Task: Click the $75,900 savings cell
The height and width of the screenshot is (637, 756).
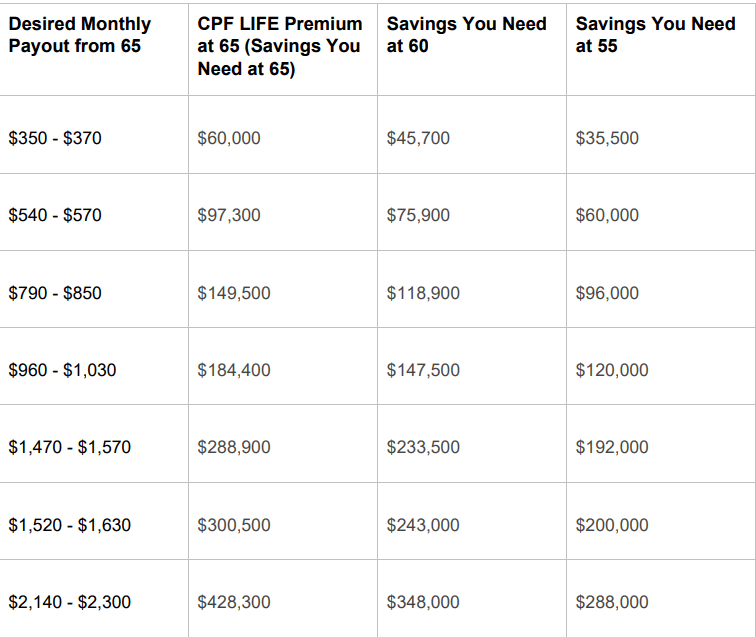Action: 418,215
